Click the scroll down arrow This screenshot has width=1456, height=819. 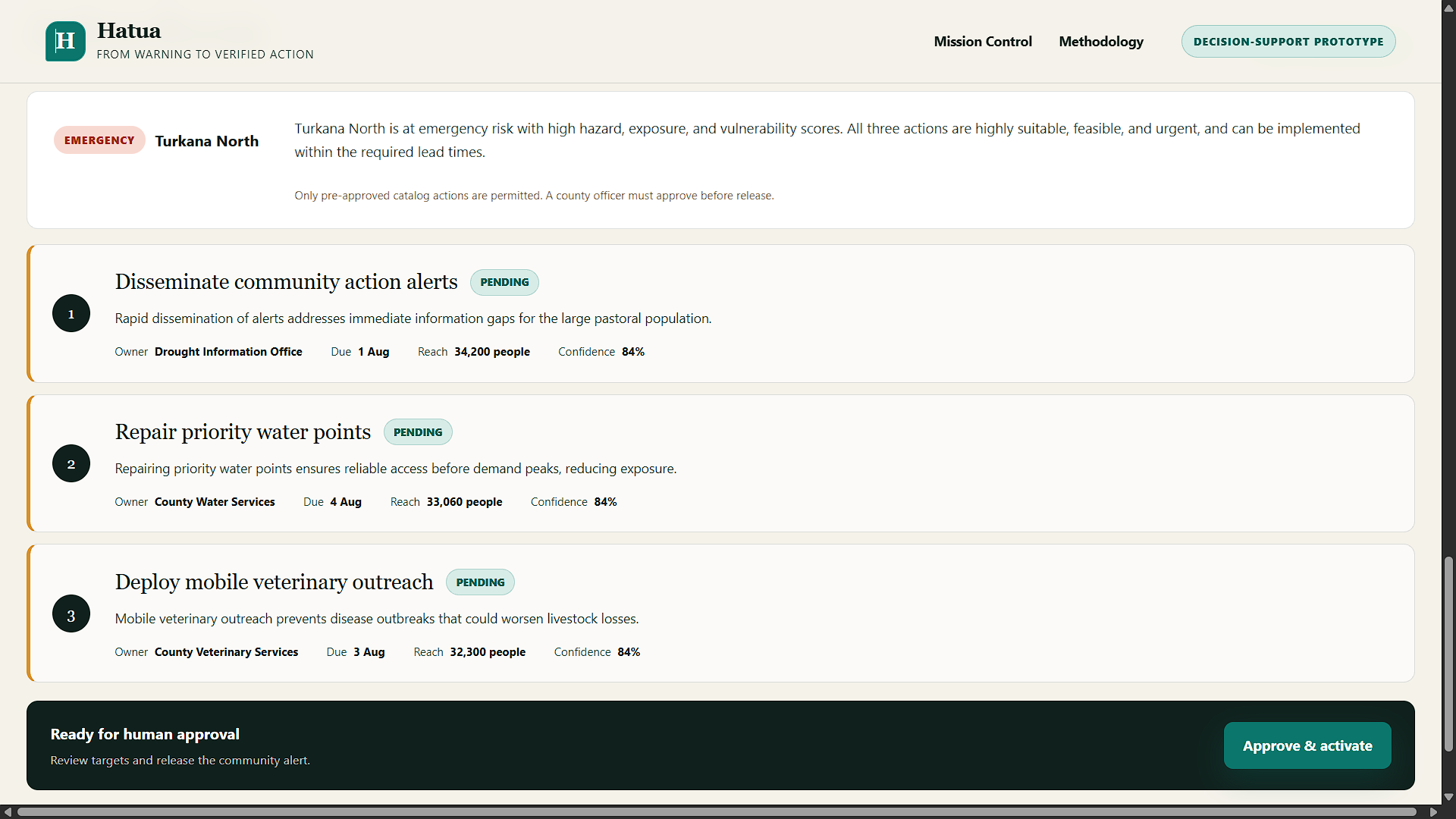click(x=1448, y=797)
